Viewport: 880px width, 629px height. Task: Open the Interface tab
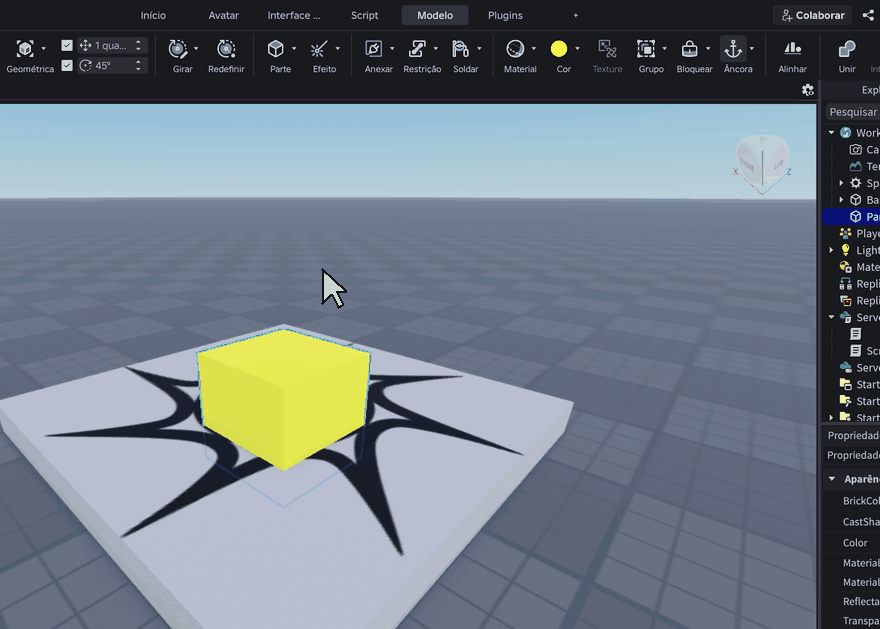[294, 15]
